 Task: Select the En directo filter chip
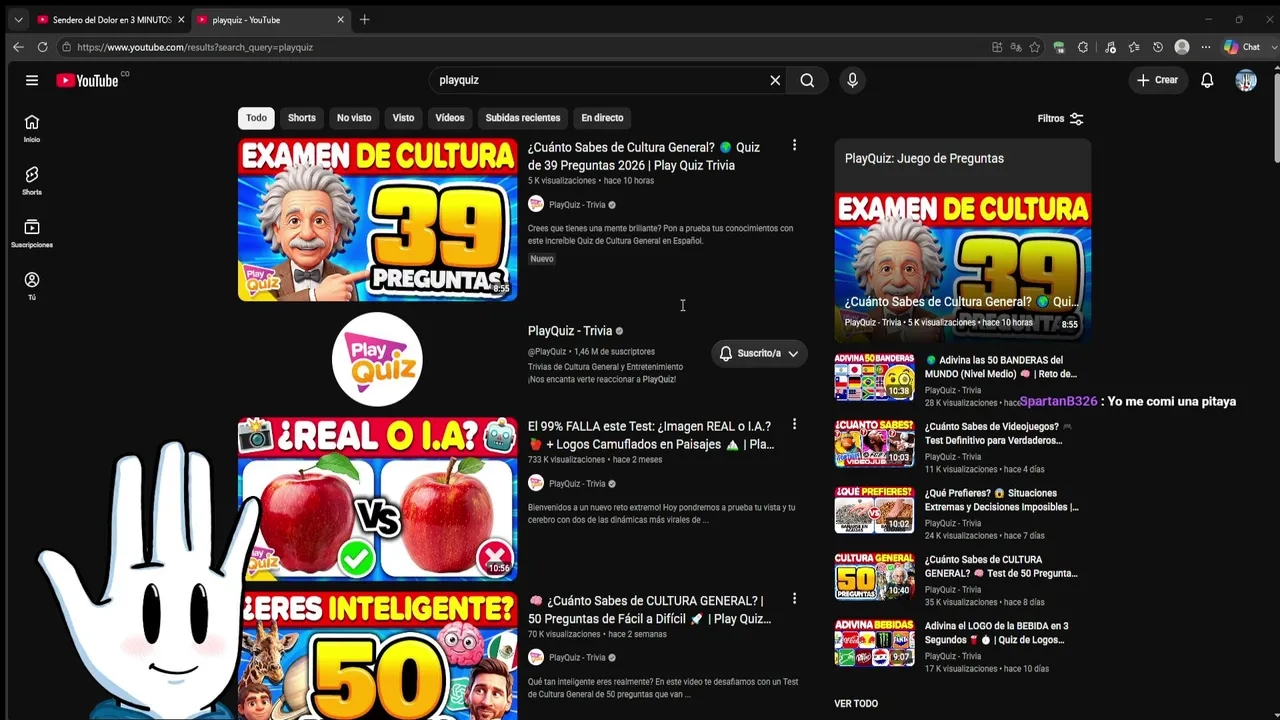602,118
